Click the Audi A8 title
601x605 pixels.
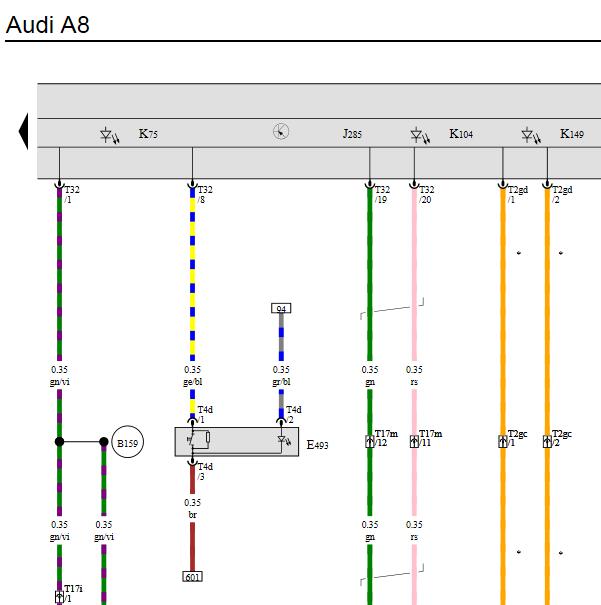point(47,25)
